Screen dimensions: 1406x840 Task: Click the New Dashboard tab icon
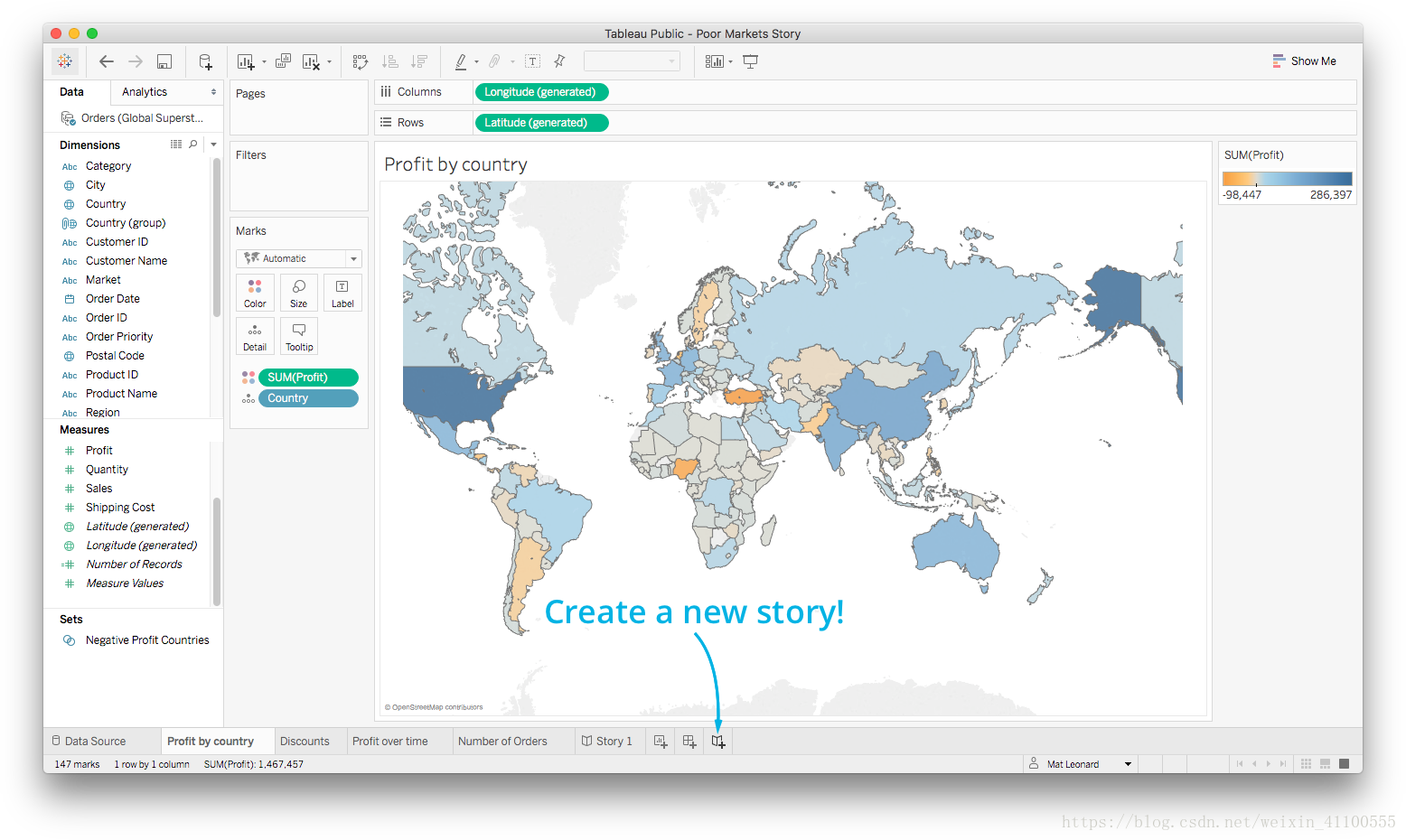point(689,742)
